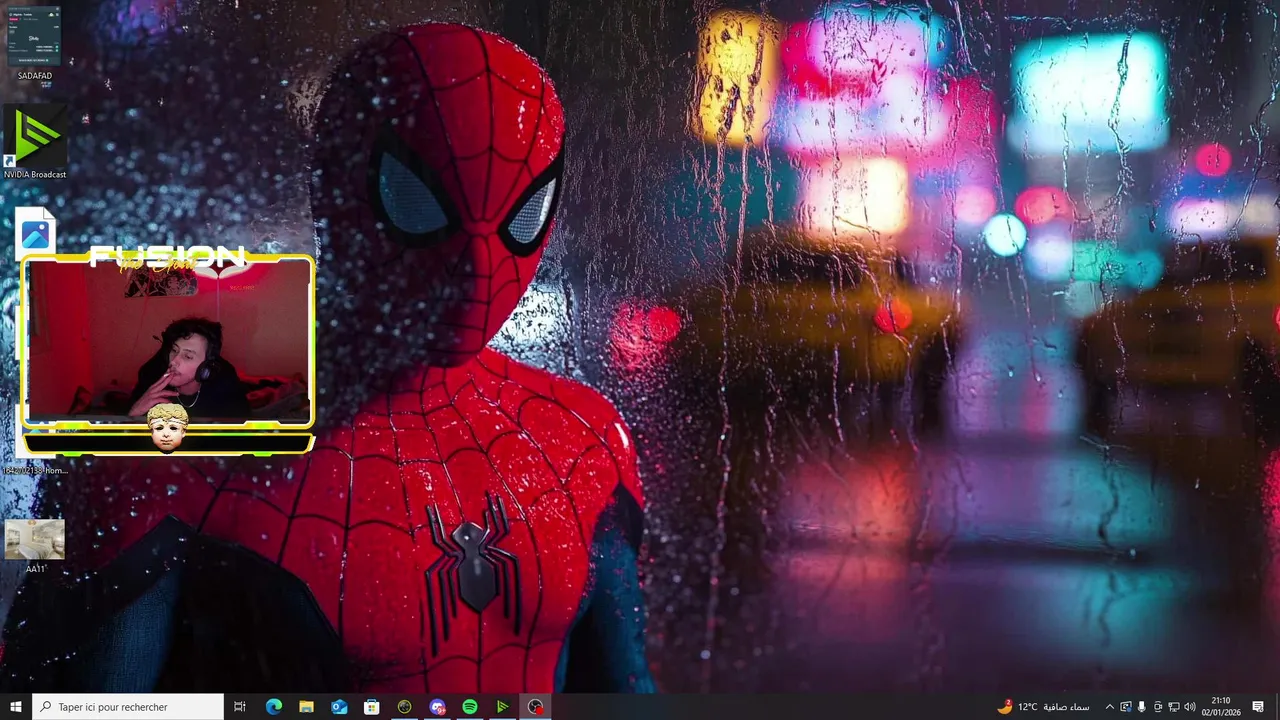The height and width of the screenshot is (720, 1280).
Task: Open the Windows Start menu
Action: click(15, 707)
